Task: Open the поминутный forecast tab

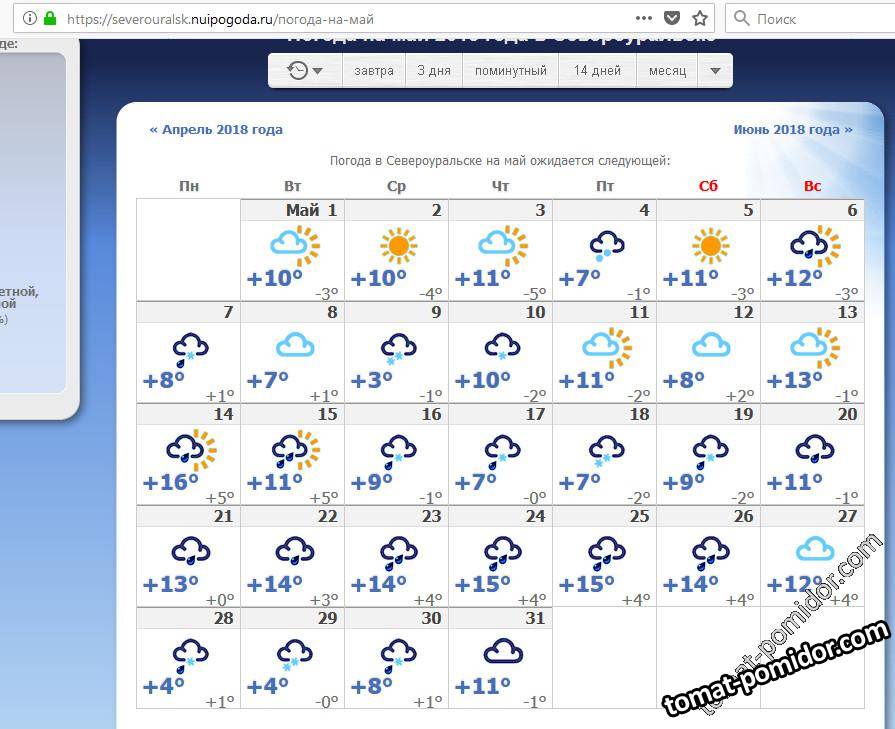Action: tap(510, 70)
